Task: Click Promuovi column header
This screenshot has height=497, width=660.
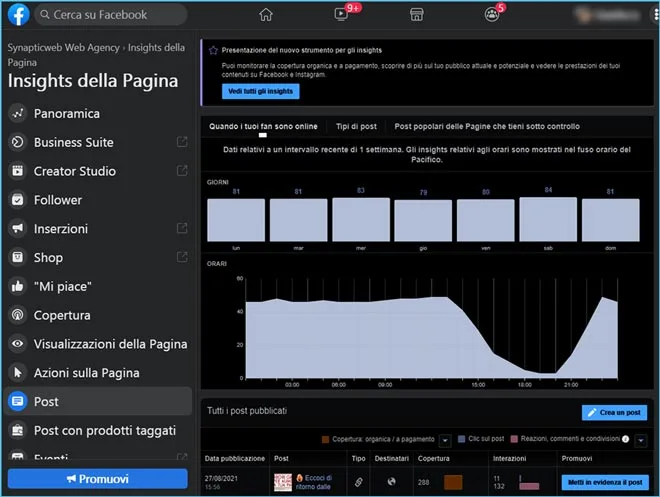Action: [577, 458]
